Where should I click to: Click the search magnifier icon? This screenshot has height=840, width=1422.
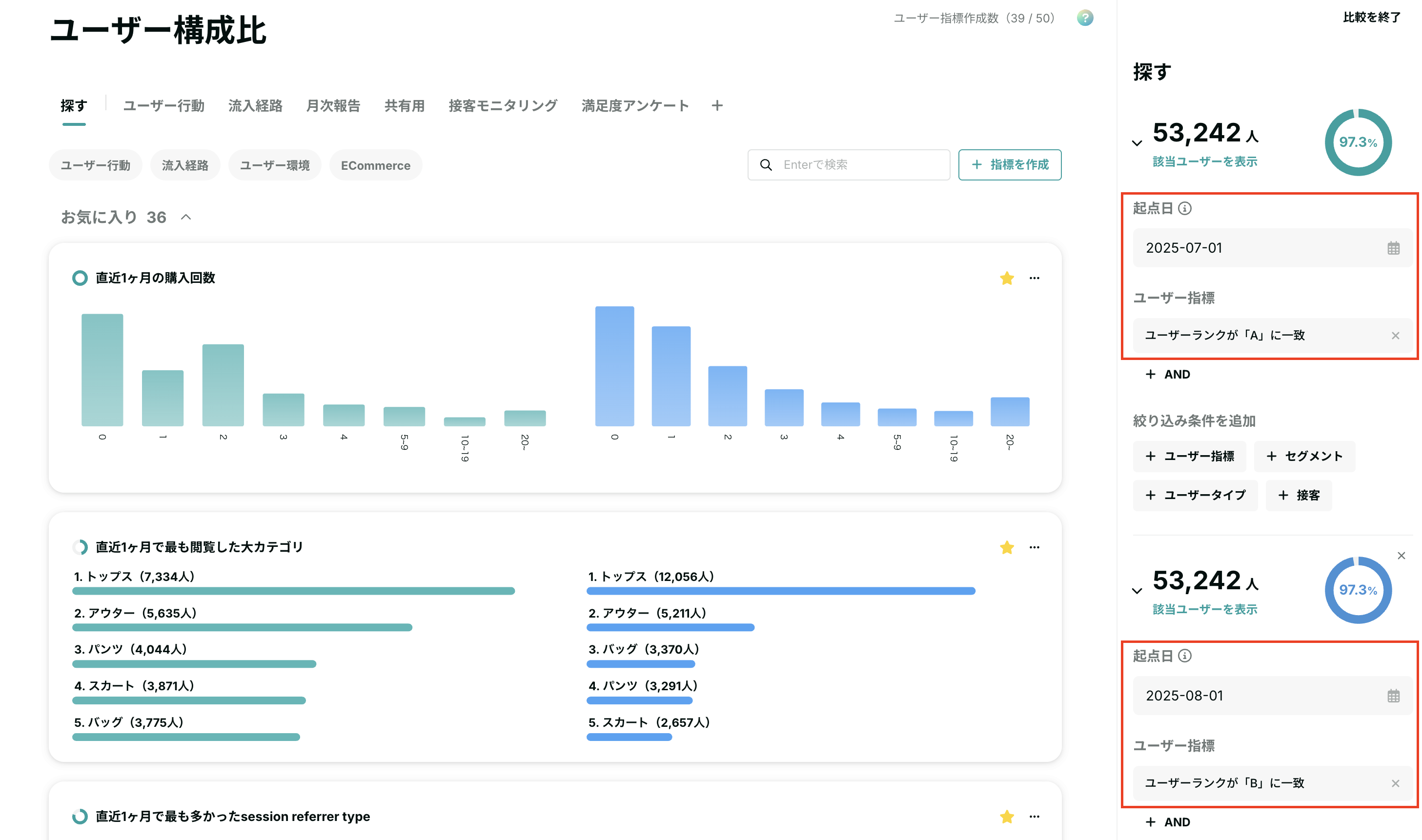click(x=766, y=165)
